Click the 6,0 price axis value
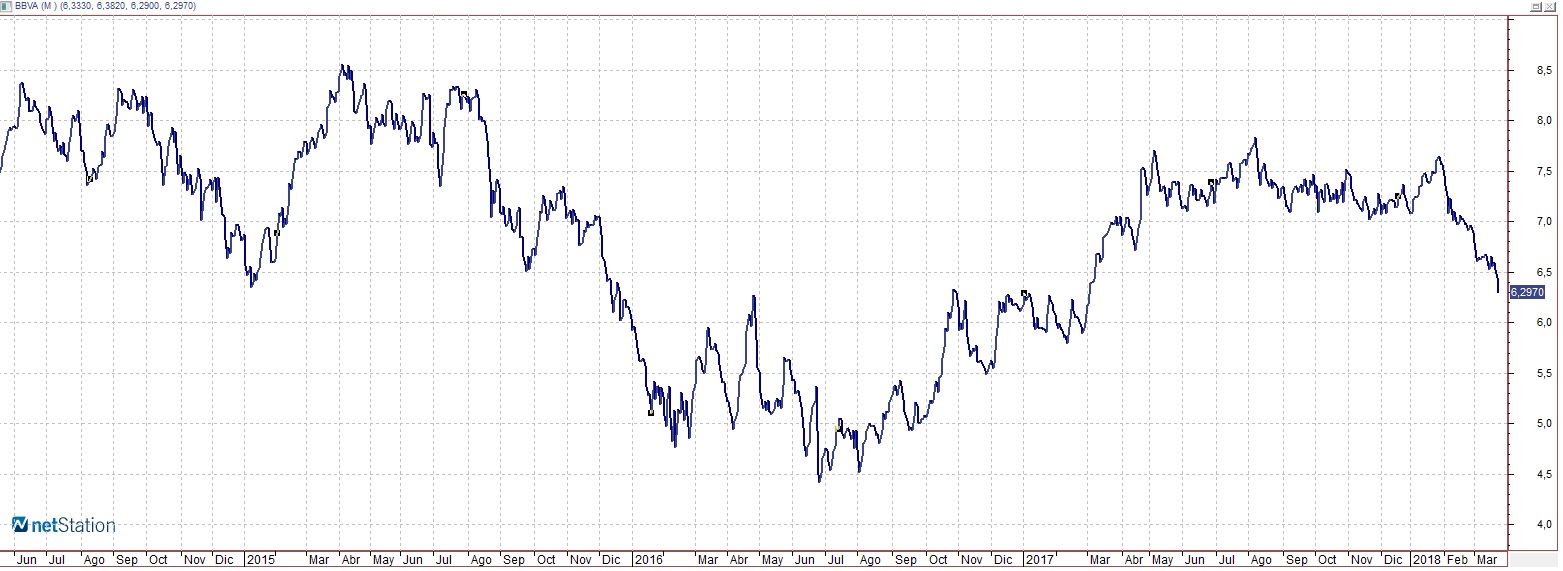The height and width of the screenshot is (571, 1563). point(1544,322)
